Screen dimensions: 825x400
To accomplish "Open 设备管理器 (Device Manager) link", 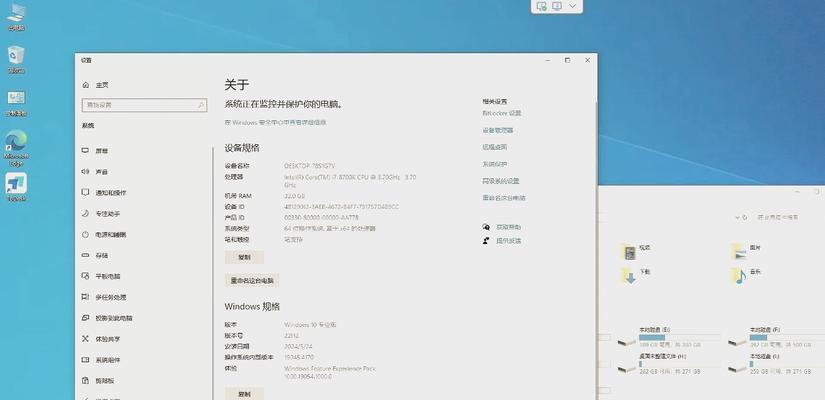I will (497, 130).
